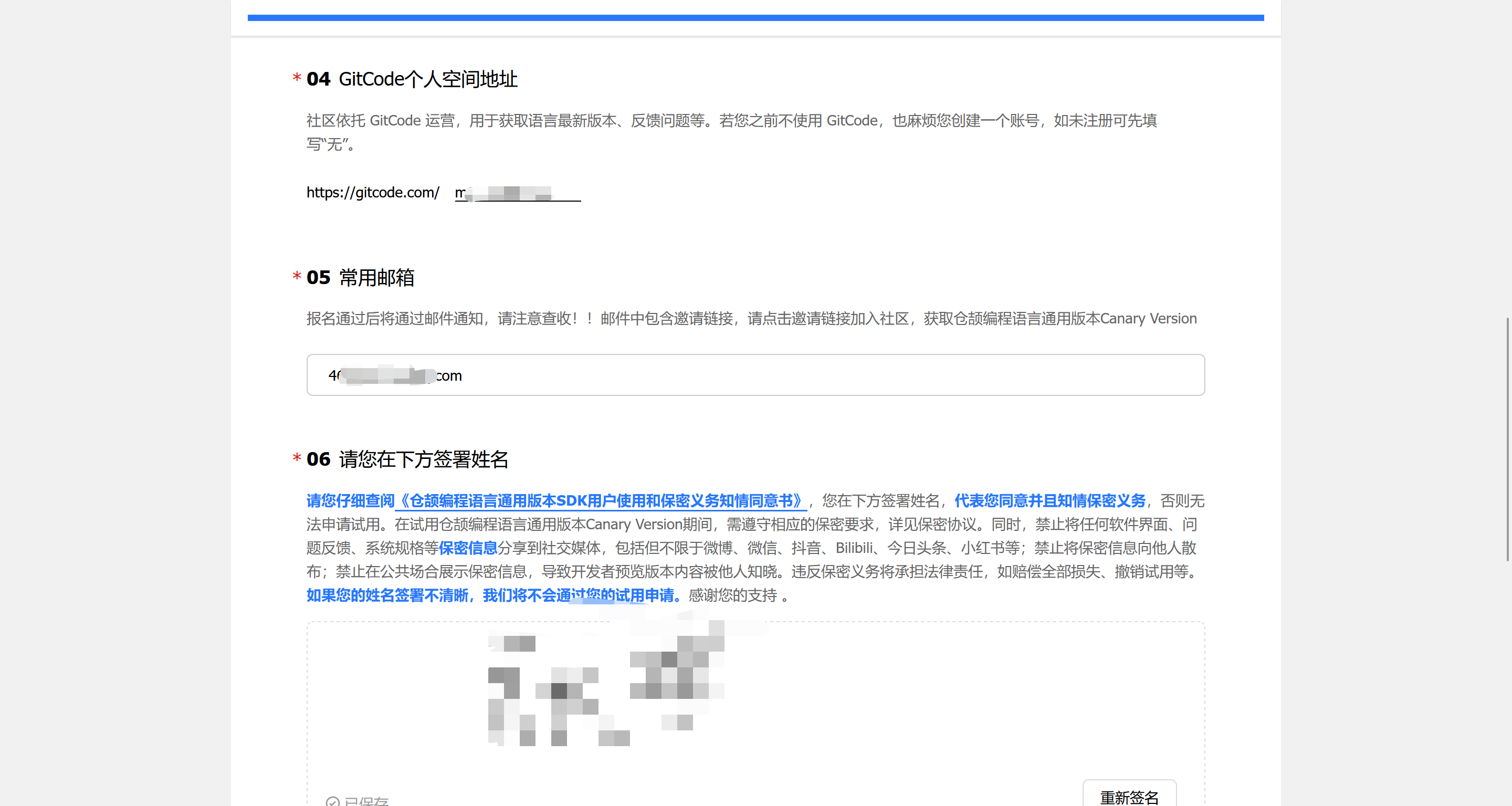Open the SDK用户使用和保密义务知情同意书 link
The height and width of the screenshot is (806, 1512).
pyautogui.click(x=600, y=501)
